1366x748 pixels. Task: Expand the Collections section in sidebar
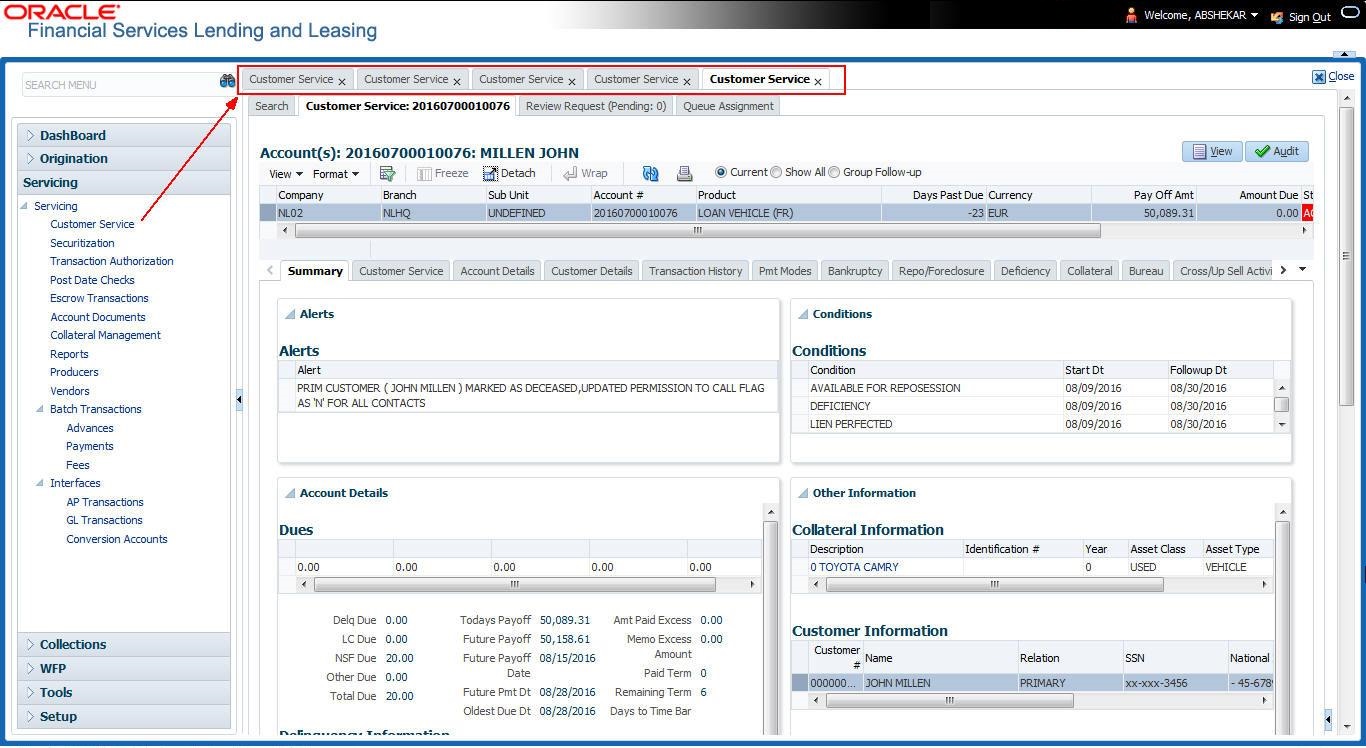[73, 645]
